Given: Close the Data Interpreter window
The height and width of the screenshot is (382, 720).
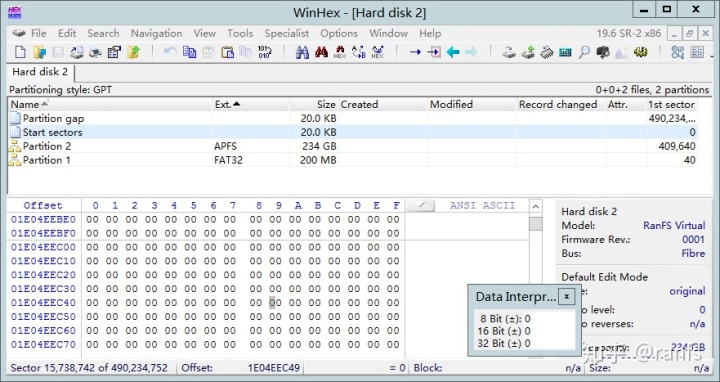Looking at the screenshot, I should [567, 297].
